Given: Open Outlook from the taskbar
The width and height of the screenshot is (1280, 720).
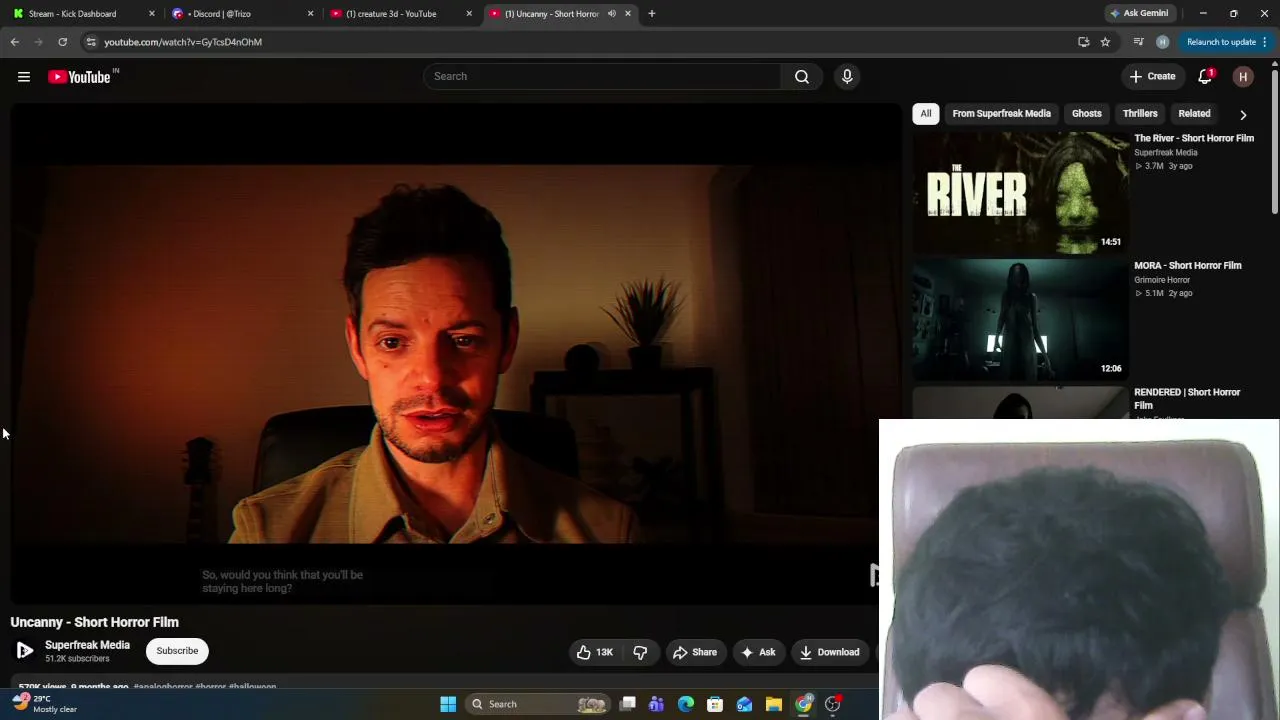Looking at the screenshot, I should point(744,704).
